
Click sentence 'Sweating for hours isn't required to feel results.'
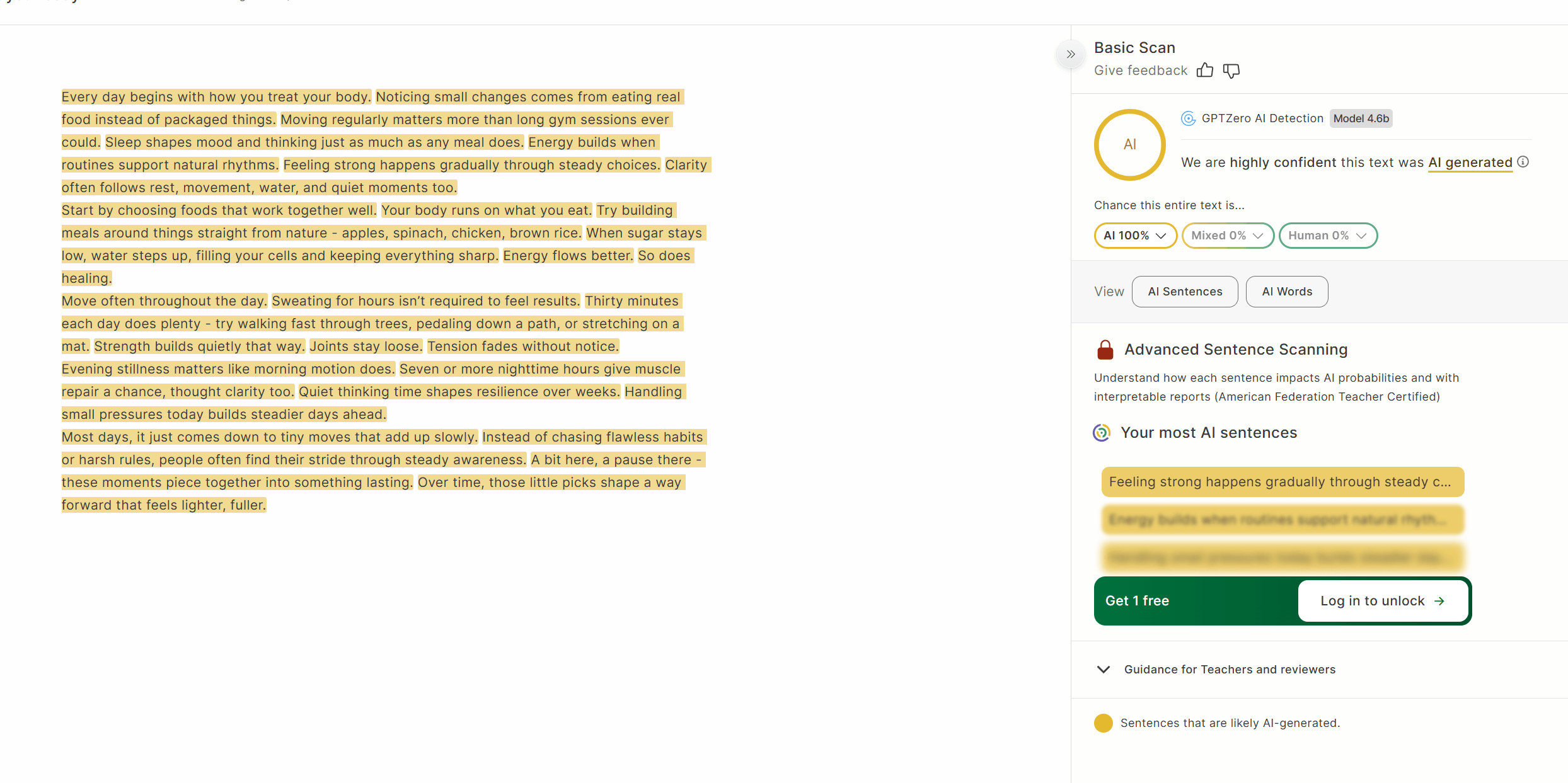[x=425, y=301]
